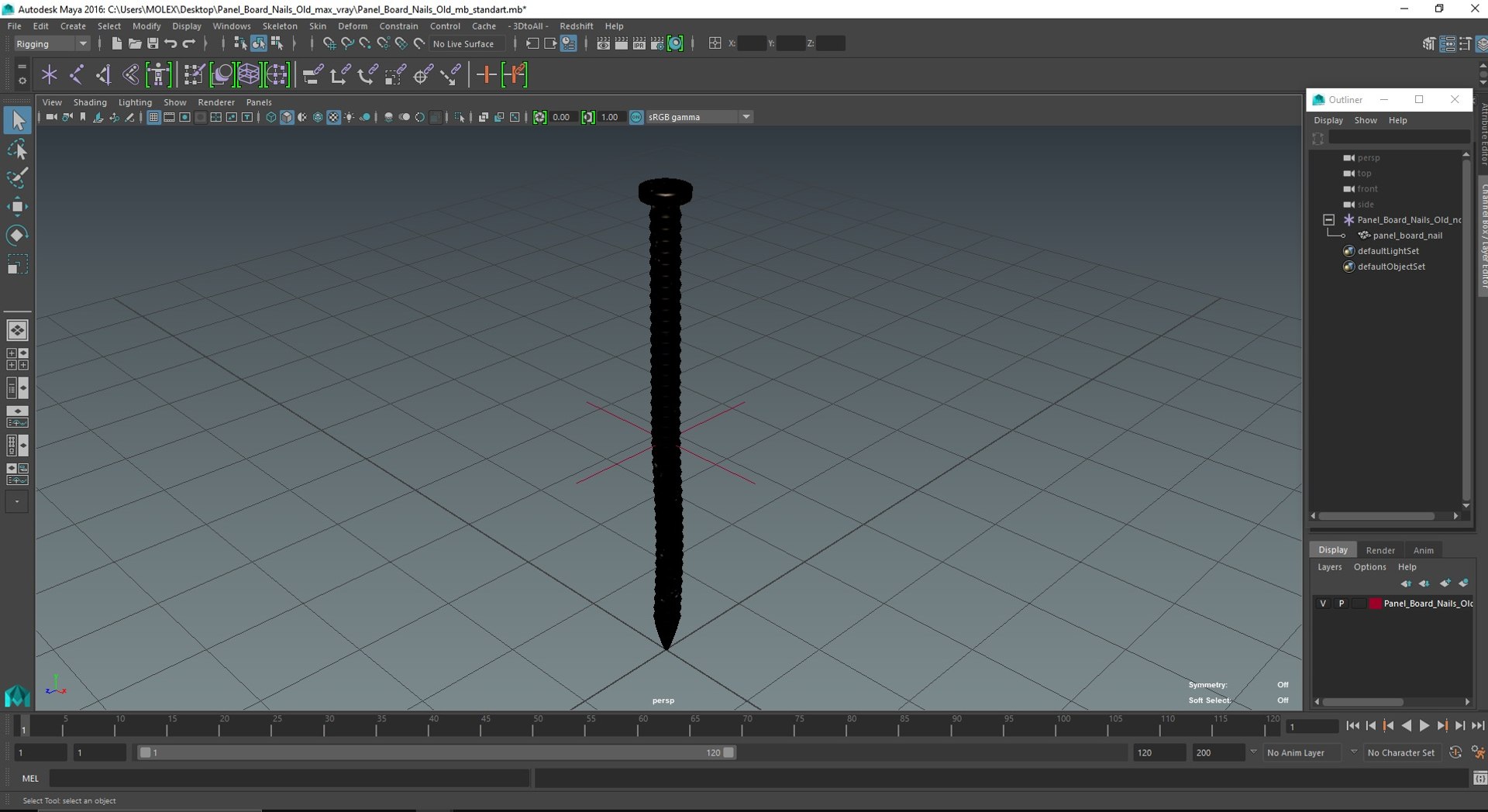Screen dimensions: 1488x812
Task: Click the Select tool arrow in the toolbox
Action: coord(17,120)
